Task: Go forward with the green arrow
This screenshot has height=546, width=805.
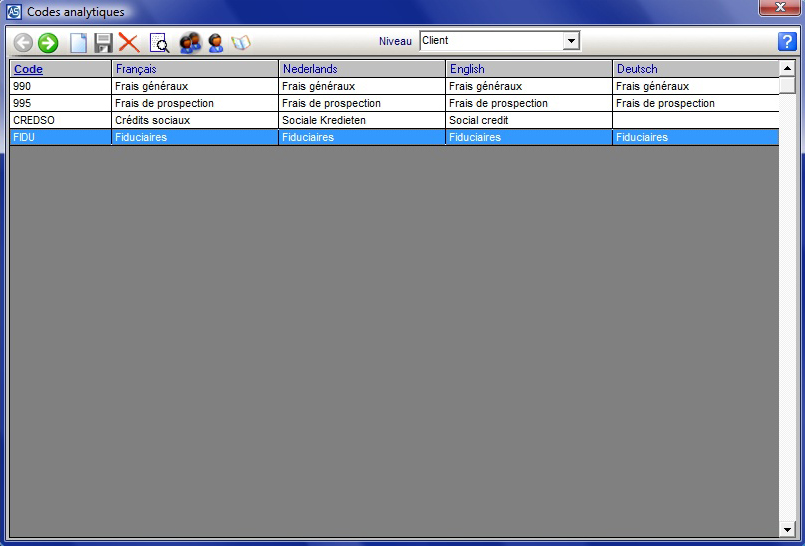Action: 48,43
